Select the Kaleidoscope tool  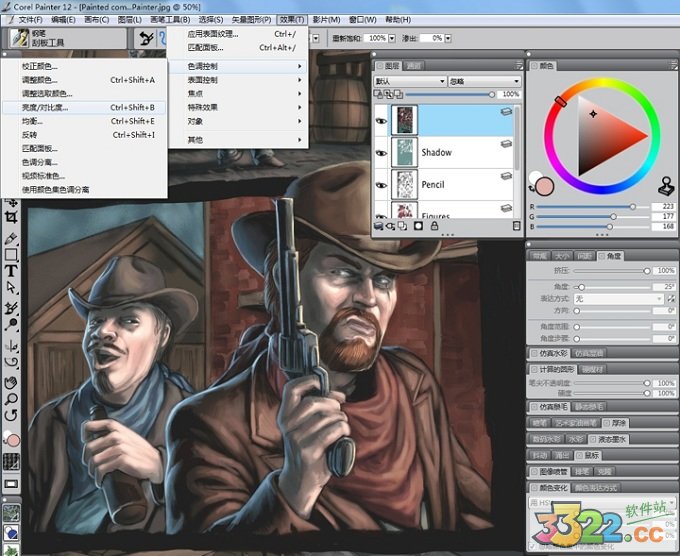(x=11, y=362)
